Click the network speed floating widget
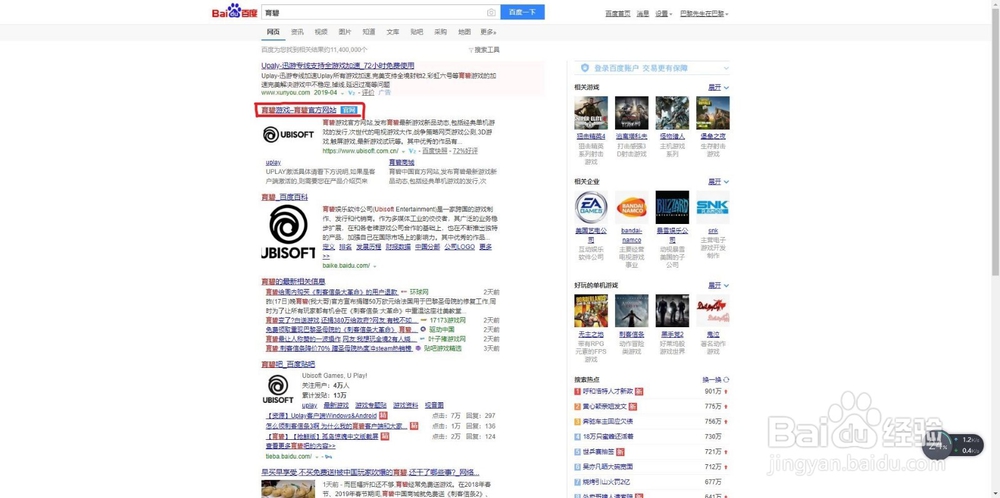 click(954, 445)
